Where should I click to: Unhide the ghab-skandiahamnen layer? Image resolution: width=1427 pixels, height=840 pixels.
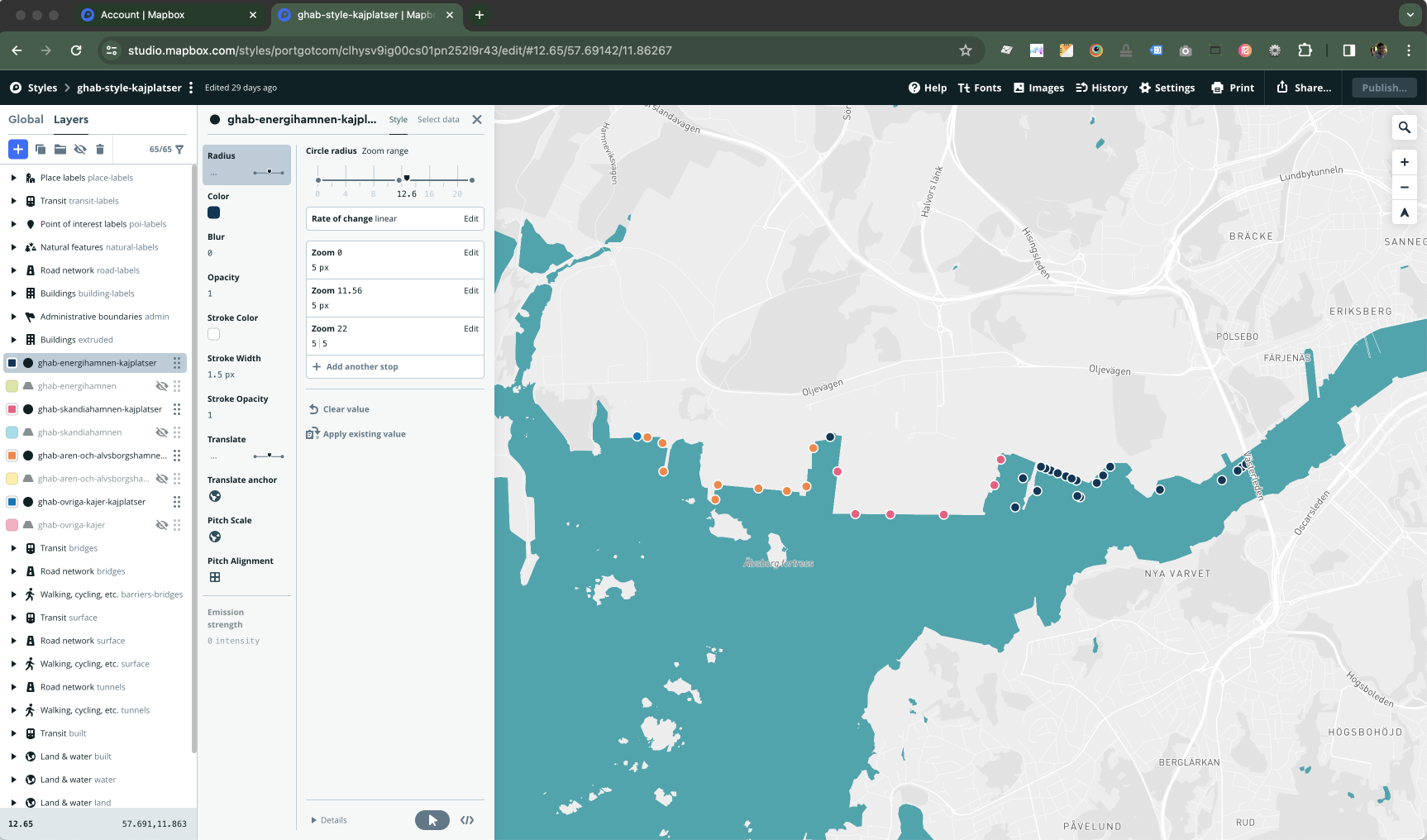(x=162, y=432)
